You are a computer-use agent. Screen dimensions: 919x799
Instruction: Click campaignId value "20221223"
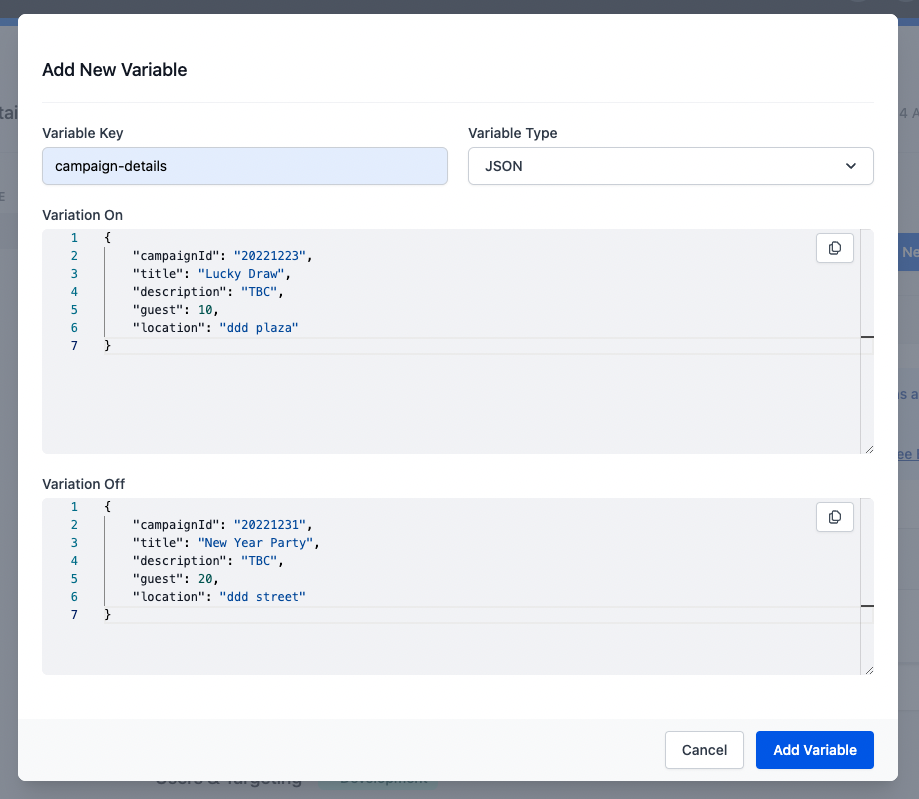pyautogui.click(x=270, y=255)
